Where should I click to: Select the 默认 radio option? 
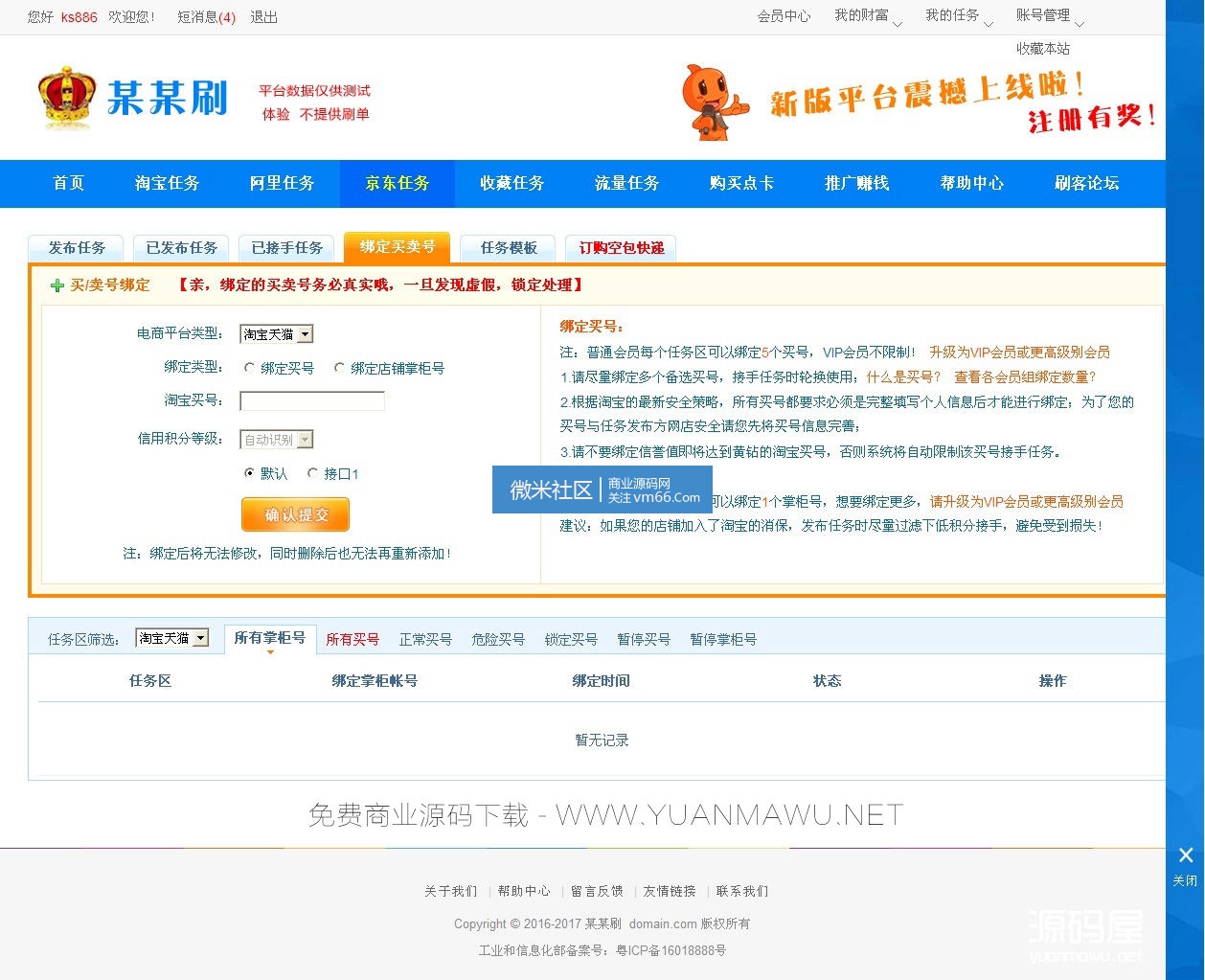point(249,473)
